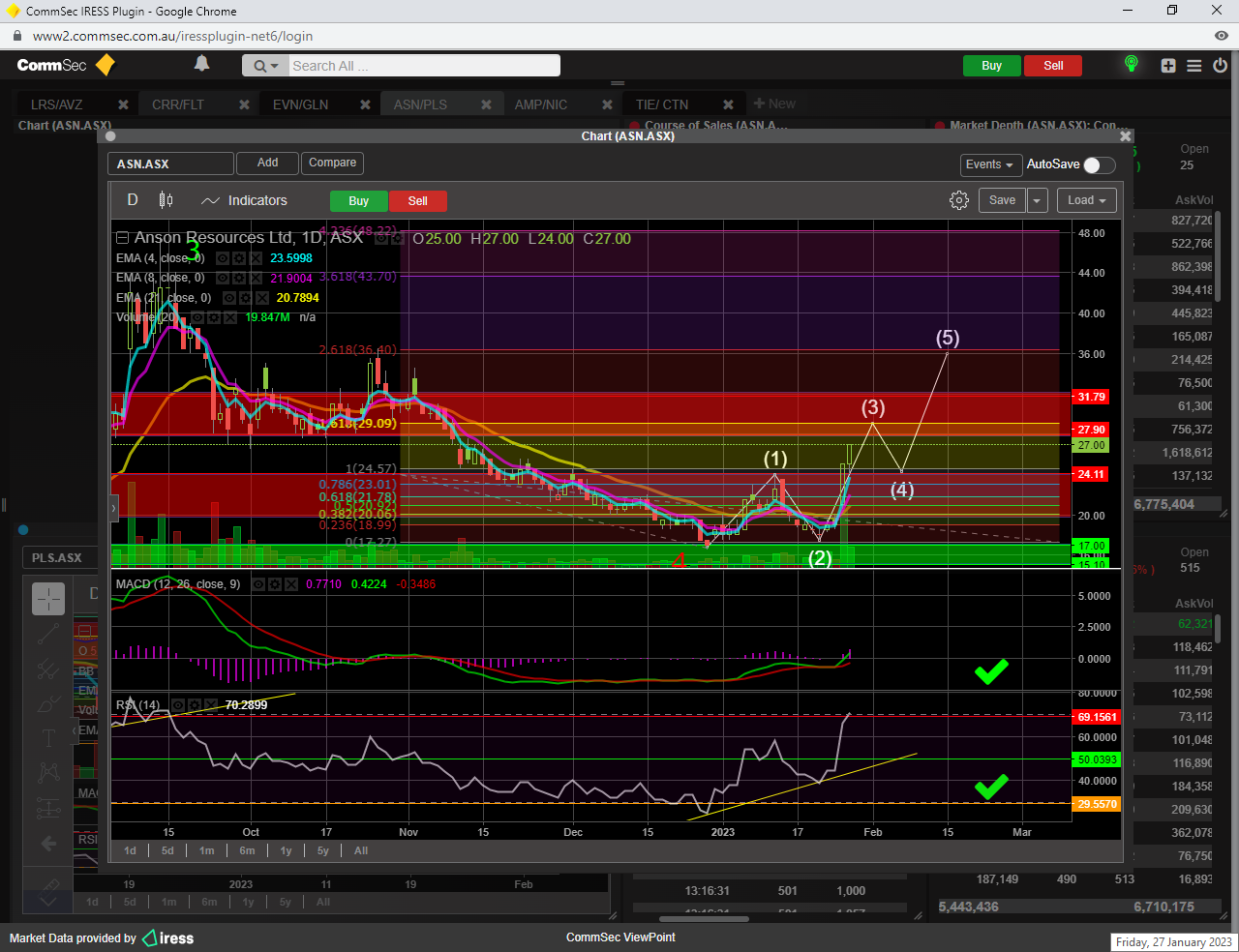The height and width of the screenshot is (952, 1239).
Task: Open the Indicators menu
Action: [x=244, y=200]
